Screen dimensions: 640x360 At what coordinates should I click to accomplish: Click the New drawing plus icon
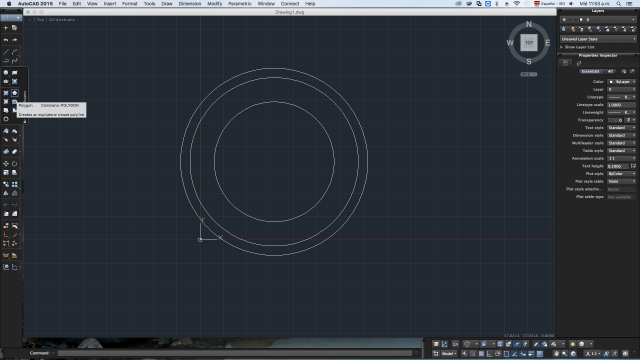click(x=6, y=28)
